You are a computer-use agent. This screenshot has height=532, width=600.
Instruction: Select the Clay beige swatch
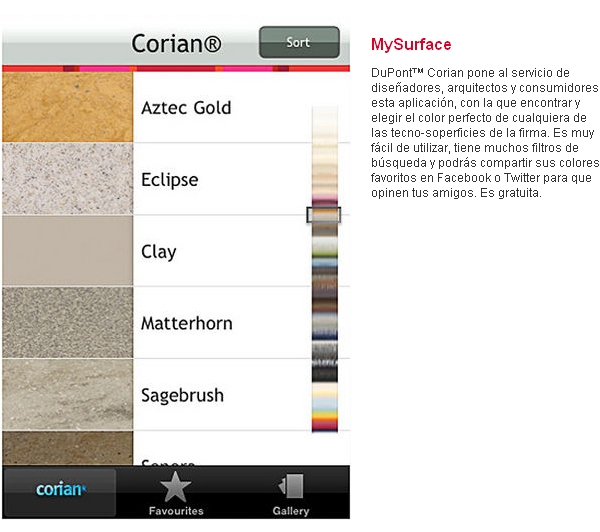(67, 251)
